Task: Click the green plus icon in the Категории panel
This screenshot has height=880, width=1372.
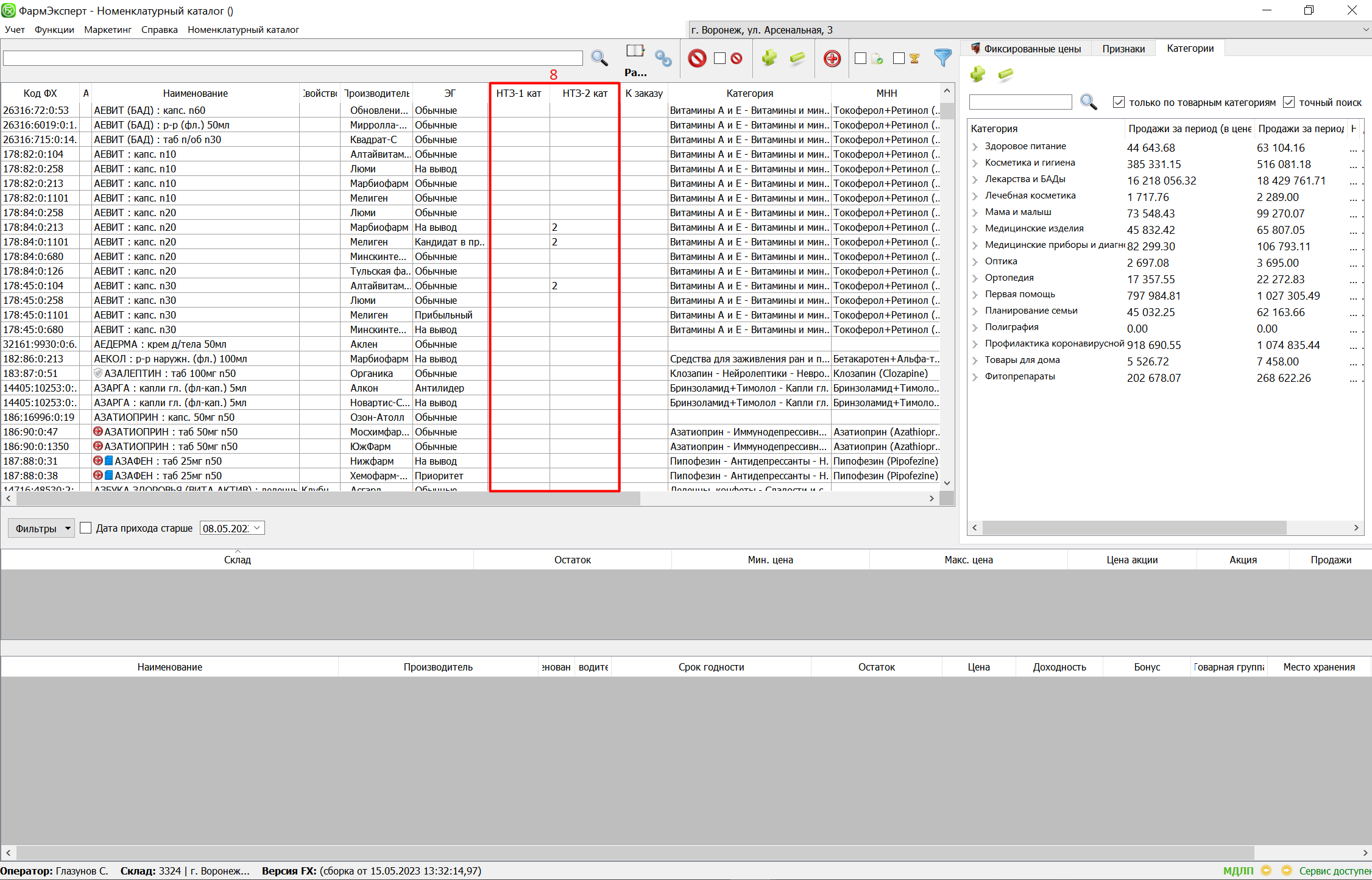Action: tap(978, 74)
